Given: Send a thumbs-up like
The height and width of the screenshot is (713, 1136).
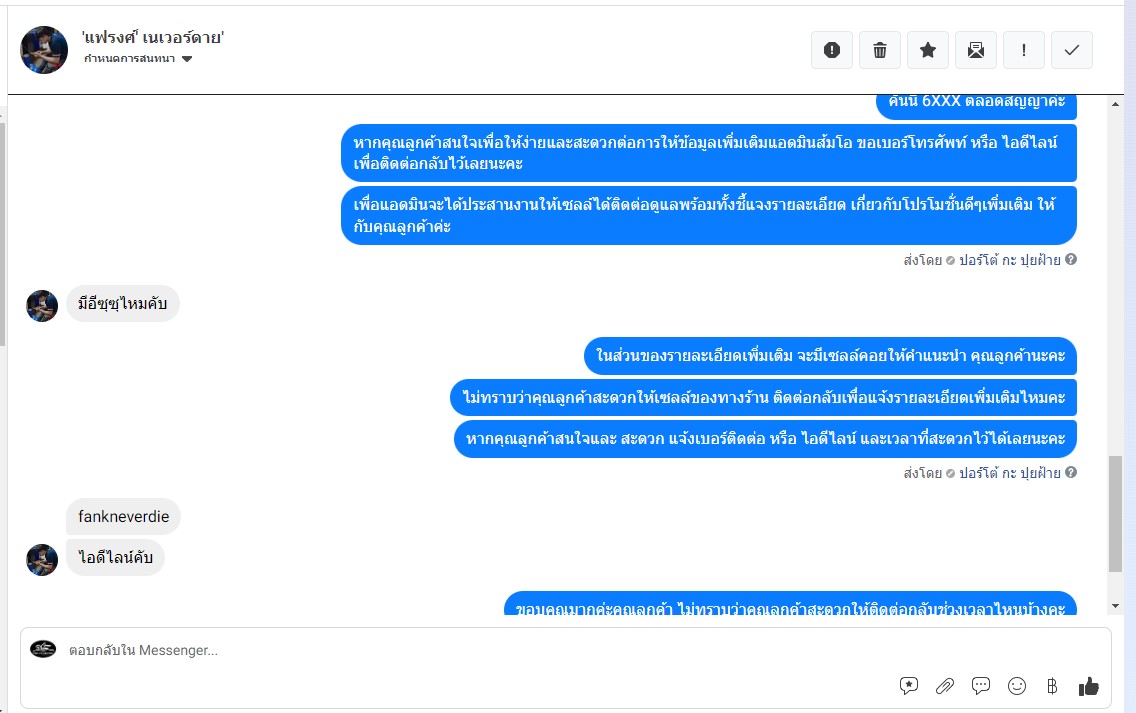Looking at the screenshot, I should pos(1088,685).
